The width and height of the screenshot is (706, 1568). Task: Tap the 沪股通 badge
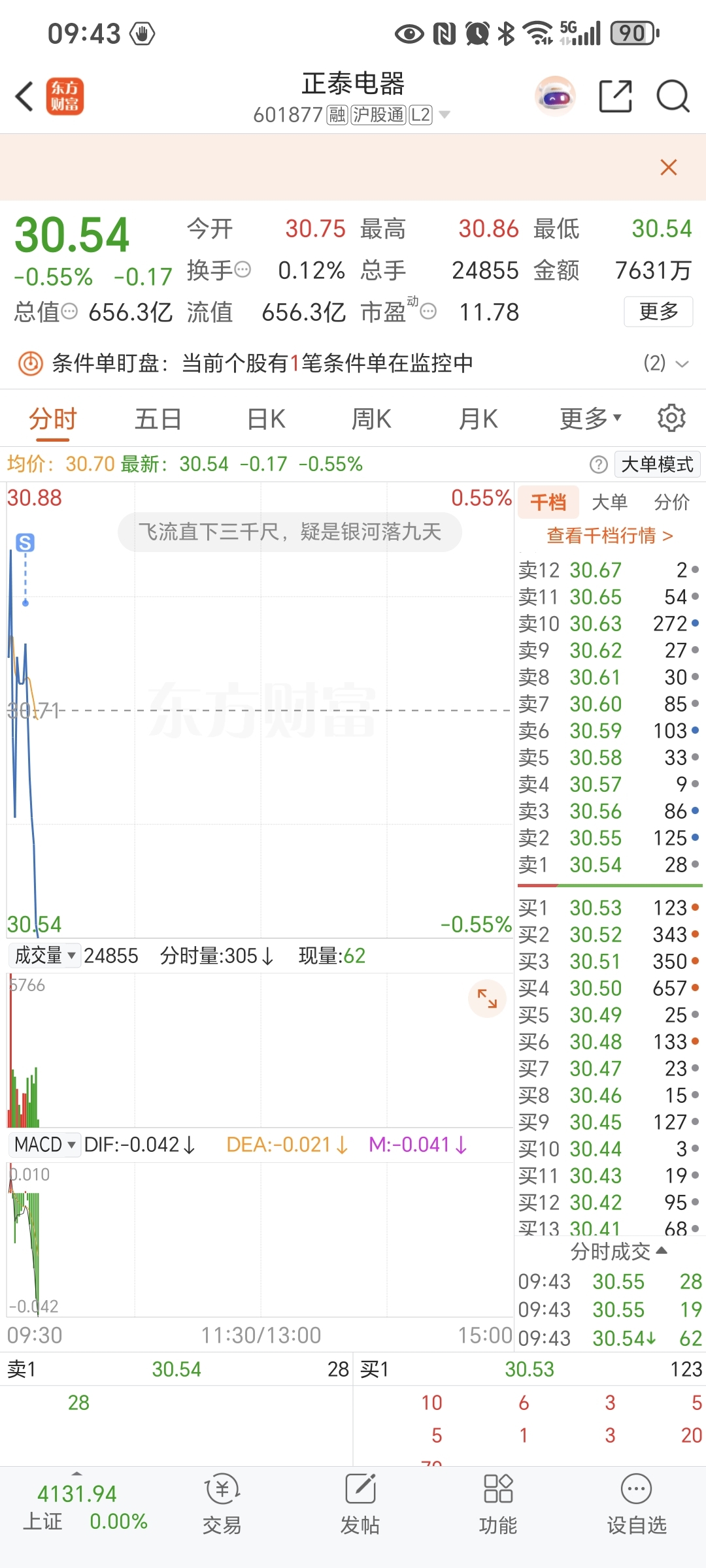pos(378,115)
